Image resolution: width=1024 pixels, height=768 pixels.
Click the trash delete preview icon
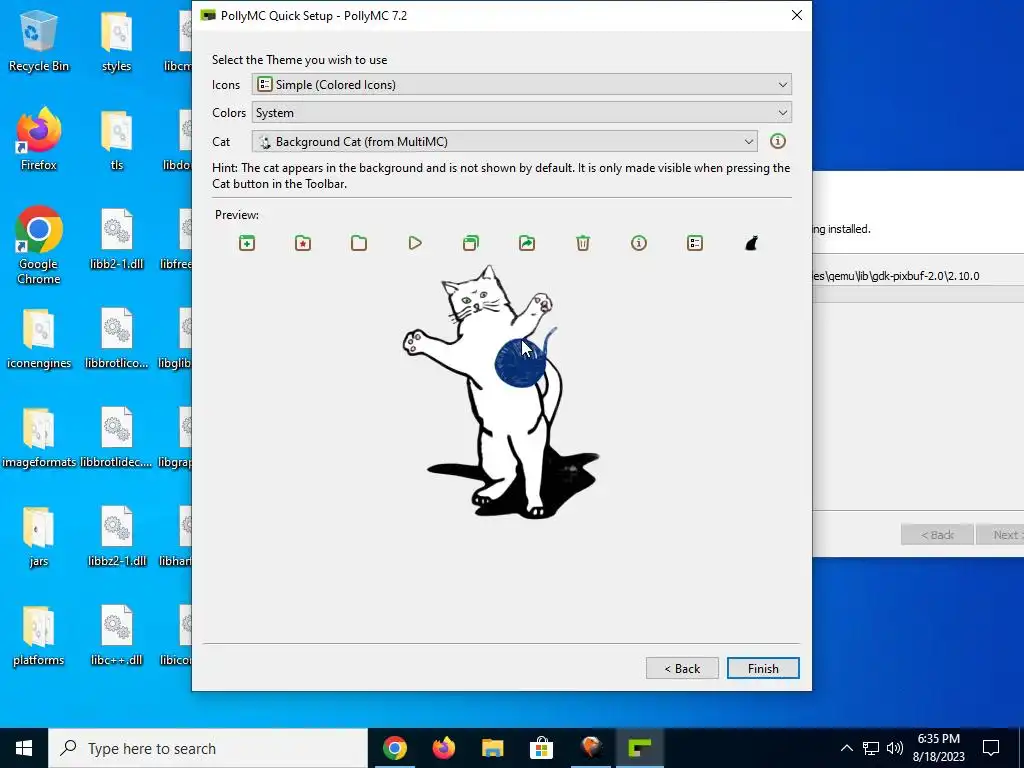[x=583, y=244]
